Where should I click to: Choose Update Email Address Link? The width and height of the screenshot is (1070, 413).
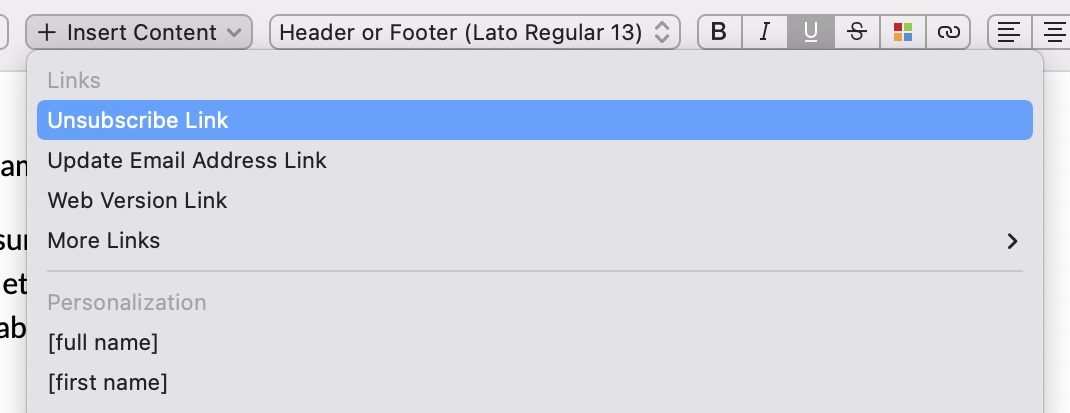535,160
